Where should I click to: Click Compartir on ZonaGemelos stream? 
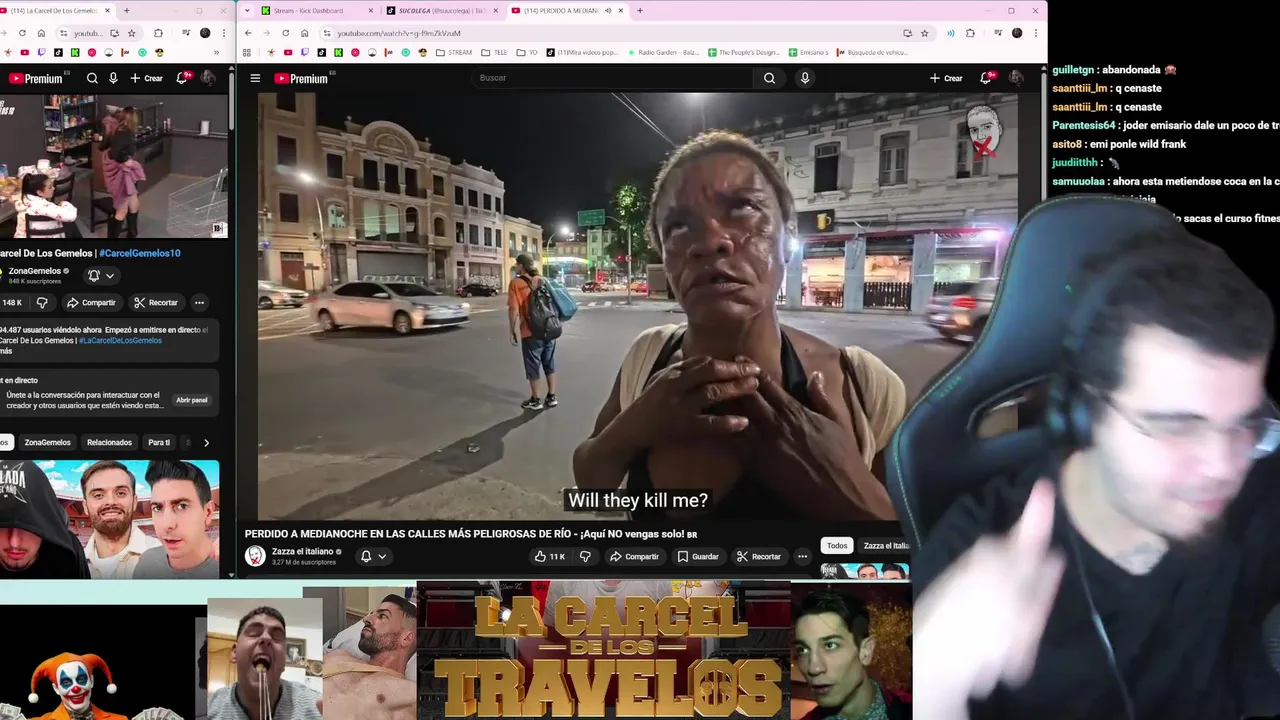click(x=91, y=302)
